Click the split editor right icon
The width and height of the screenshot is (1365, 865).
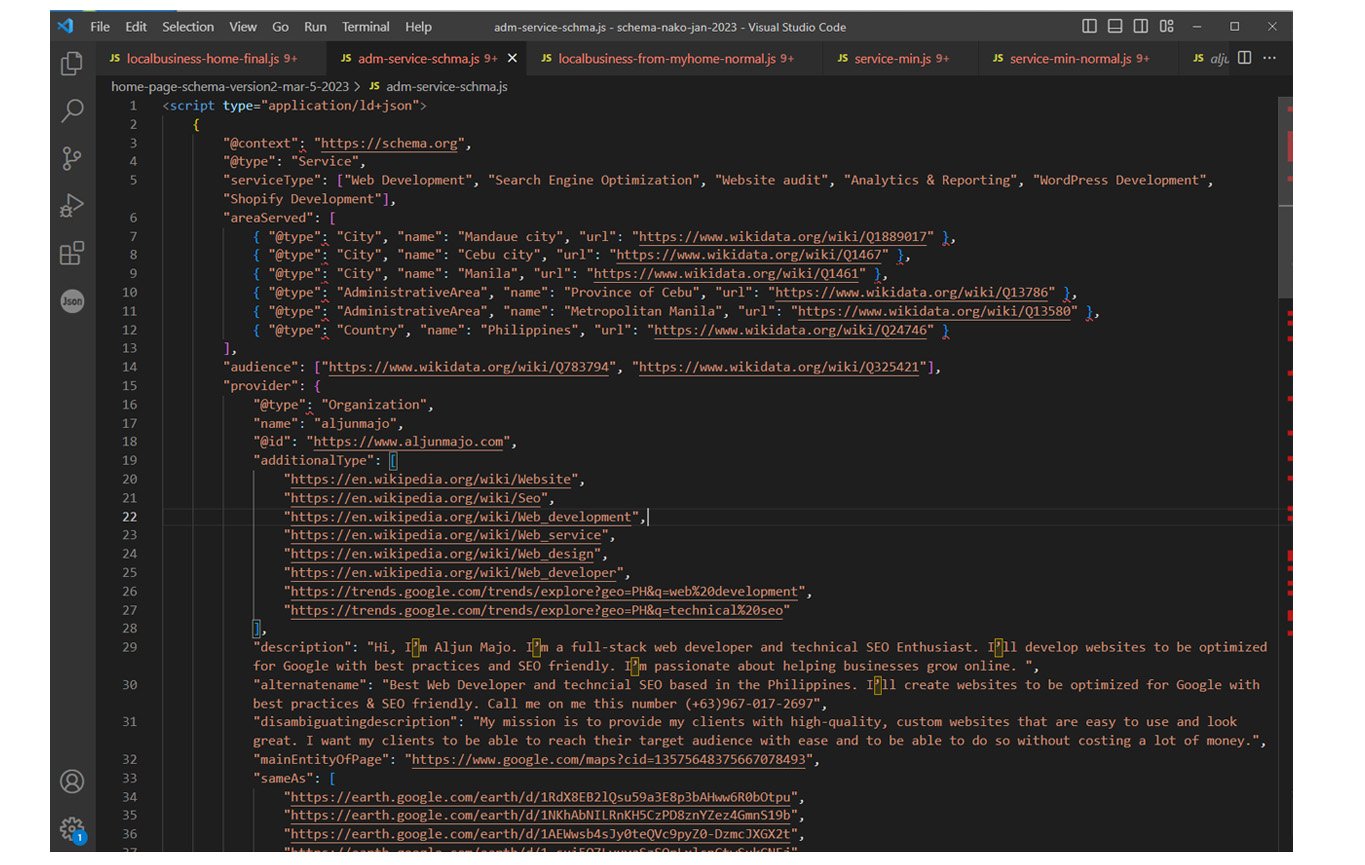tap(1244, 59)
